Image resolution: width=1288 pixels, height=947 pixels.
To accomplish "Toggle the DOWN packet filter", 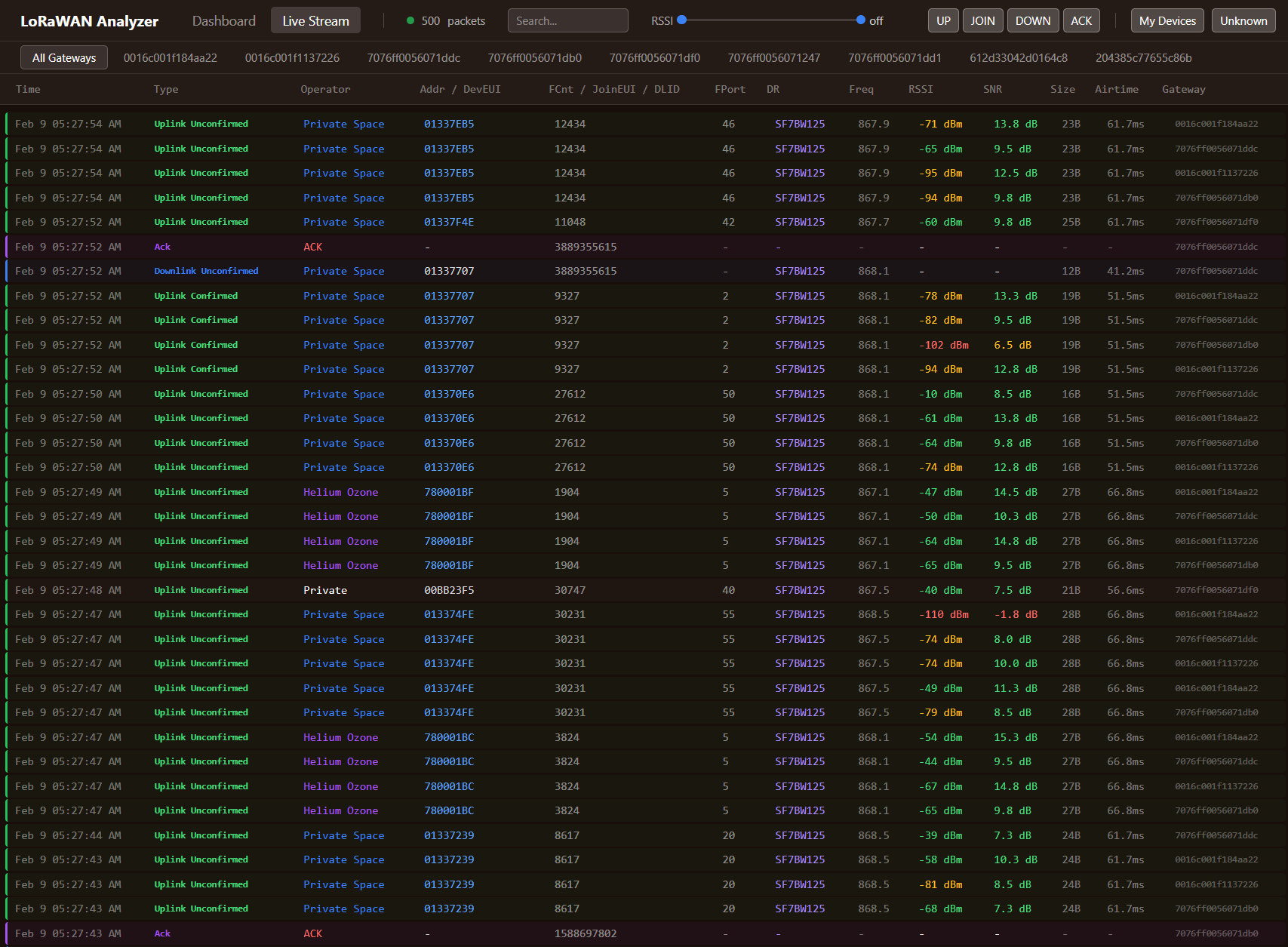I will point(1032,21).
